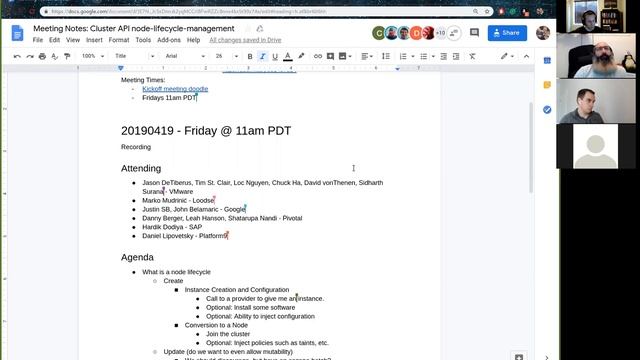Open the text color picker
Image resolution: width=640 pixels, height=360 pixels.
click(x=288, y=56)
